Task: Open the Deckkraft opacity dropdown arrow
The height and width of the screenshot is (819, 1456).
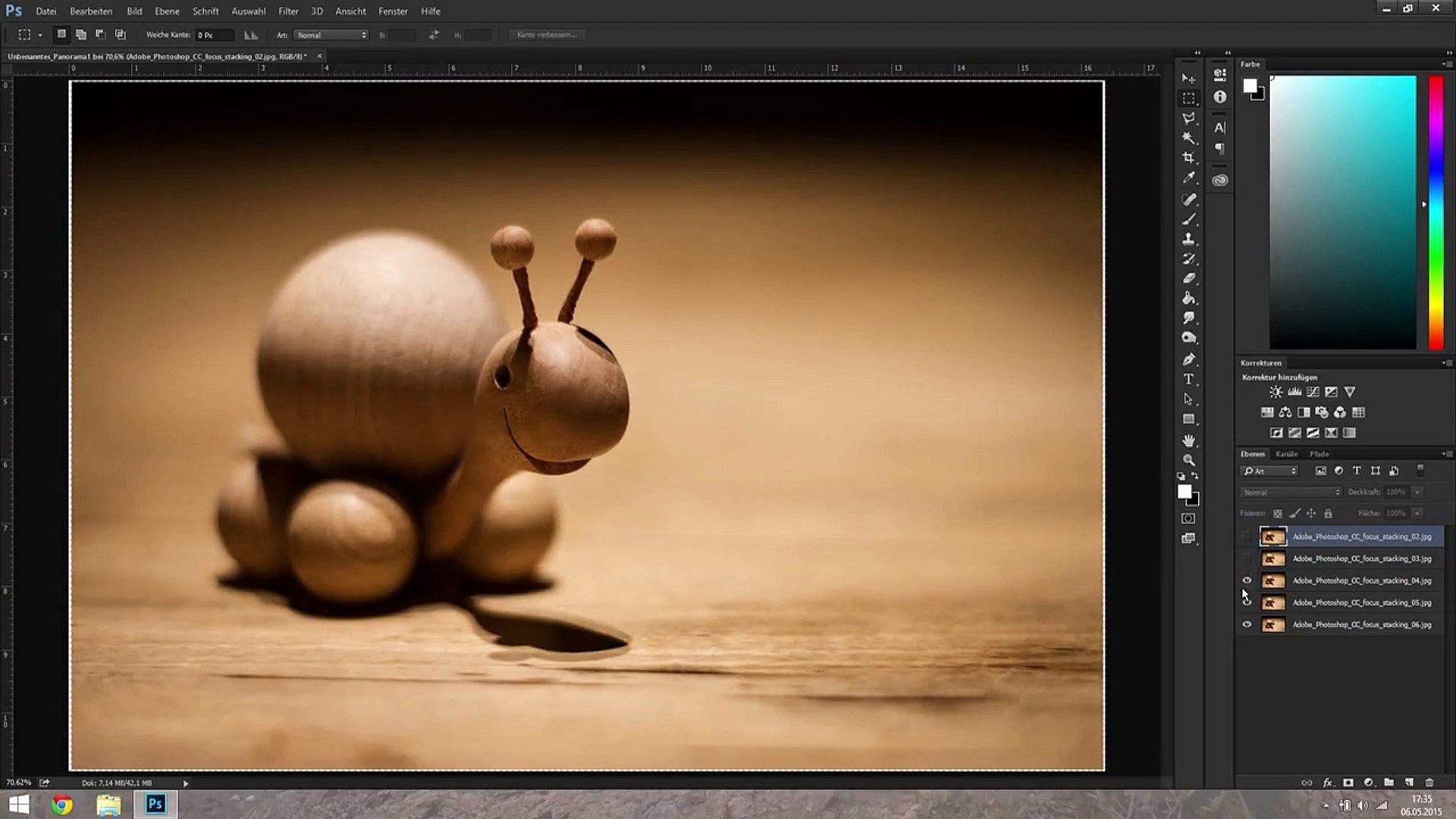Action: [1417, 492]
